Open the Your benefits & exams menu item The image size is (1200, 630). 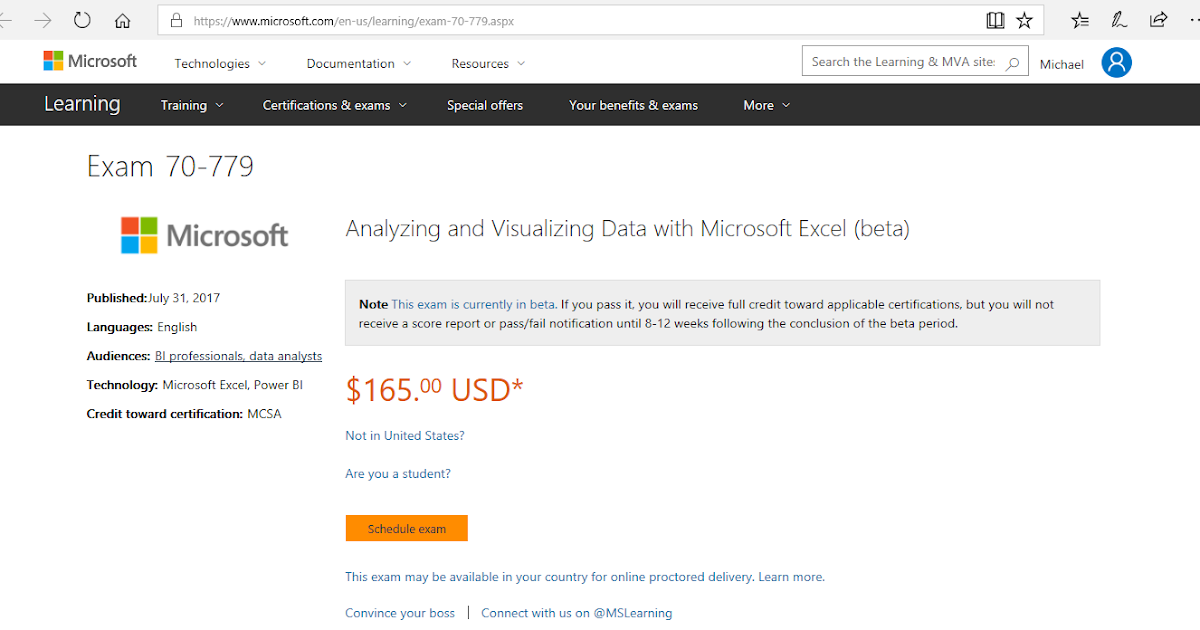[633, 104]
